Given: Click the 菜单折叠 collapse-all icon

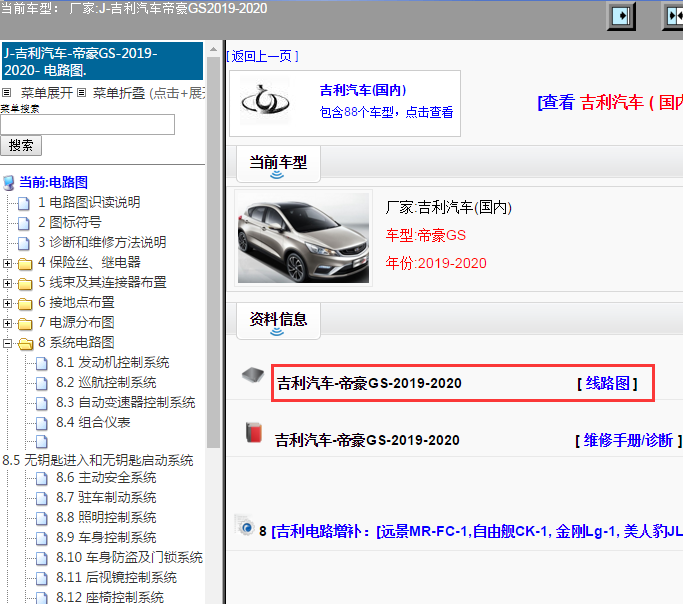Looking at the screenshot, I should (x=81, y=92).
